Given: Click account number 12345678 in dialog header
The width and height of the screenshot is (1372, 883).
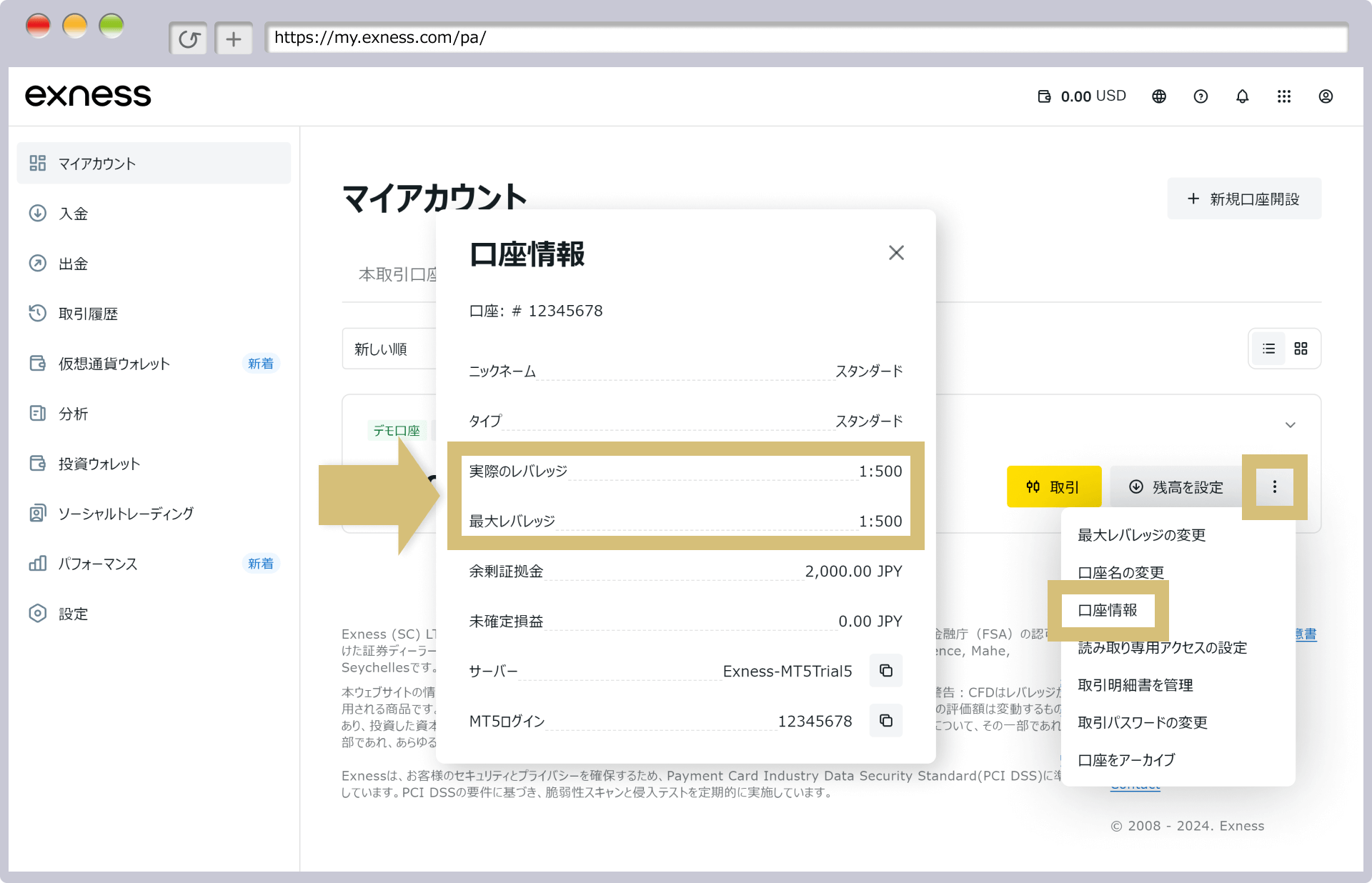Looking at the screenshot, I should coord(565,311).
